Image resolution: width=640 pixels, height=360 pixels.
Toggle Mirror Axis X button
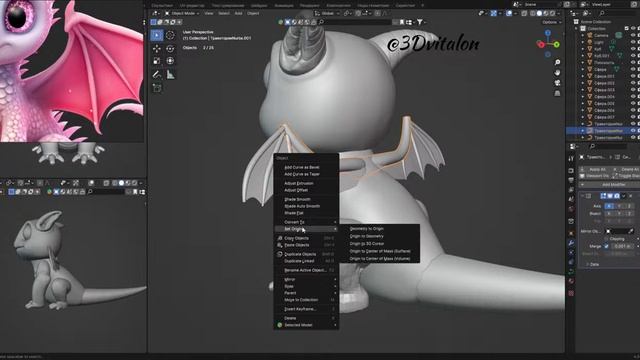click(x=609, y=206)
